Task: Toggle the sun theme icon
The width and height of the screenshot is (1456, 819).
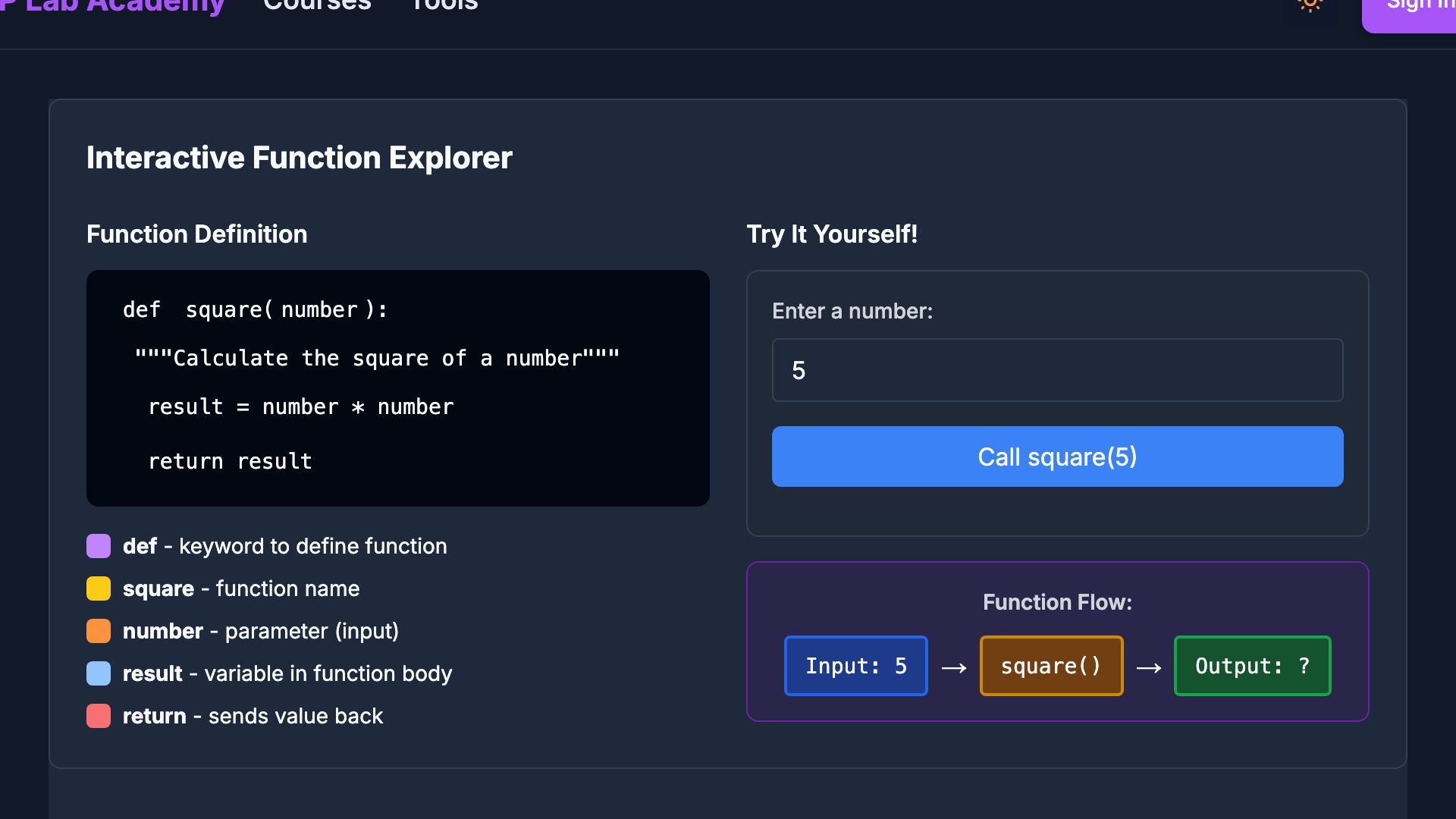Action: pyautogui.click(x=1310, y=4)
